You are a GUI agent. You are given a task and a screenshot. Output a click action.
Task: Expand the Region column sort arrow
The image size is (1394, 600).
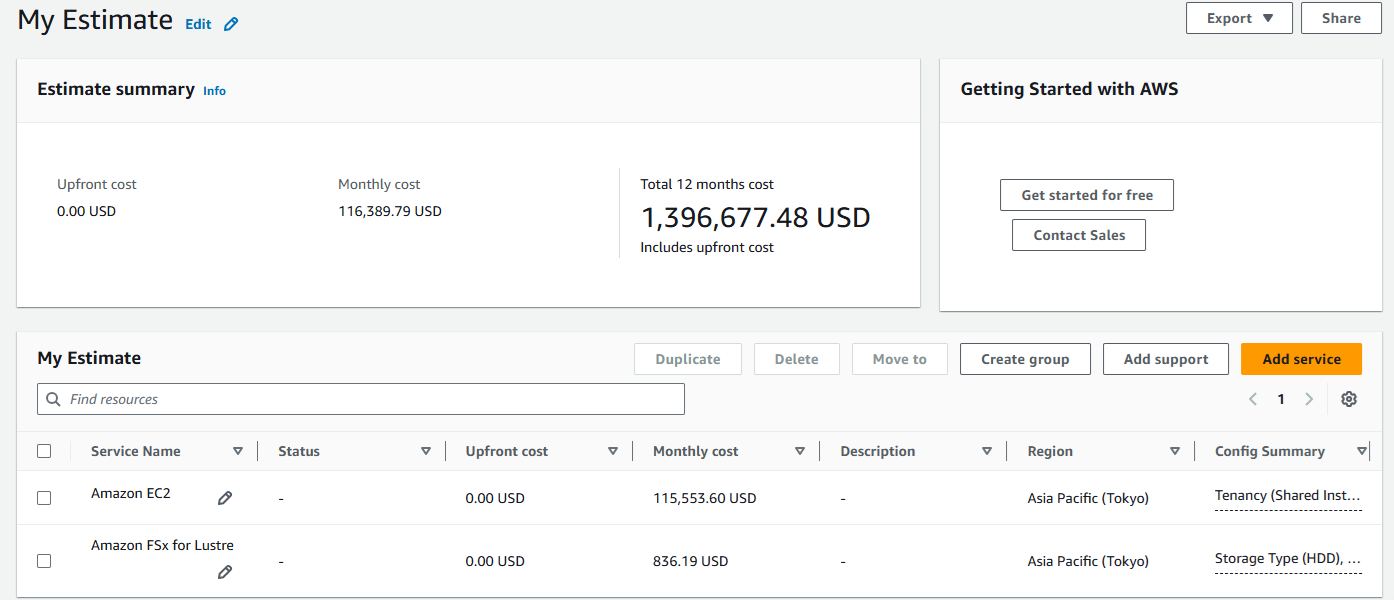click(x=1175, y=451)
